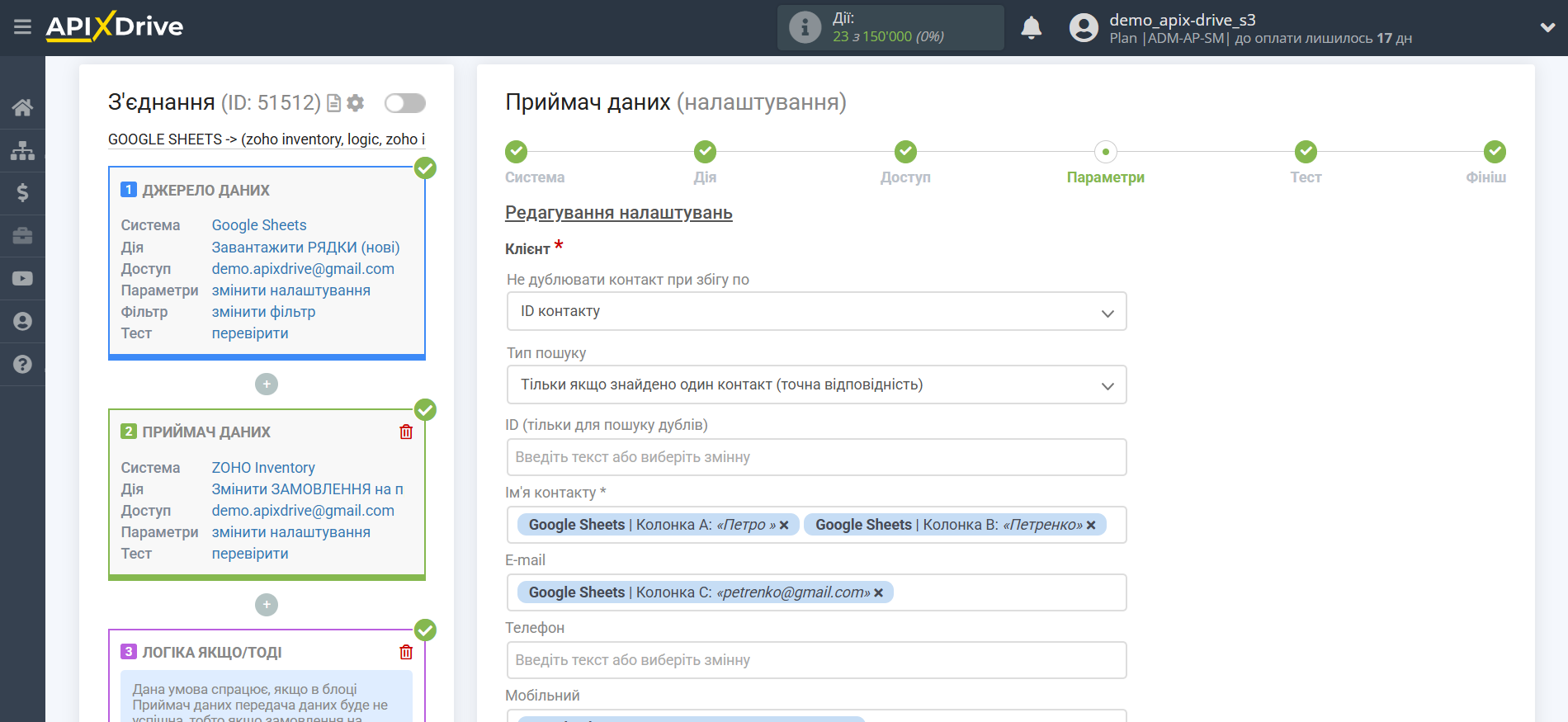1568x722 pixels.
Task: Open profile icon in sidebar
Action: [x=22, y=322]
